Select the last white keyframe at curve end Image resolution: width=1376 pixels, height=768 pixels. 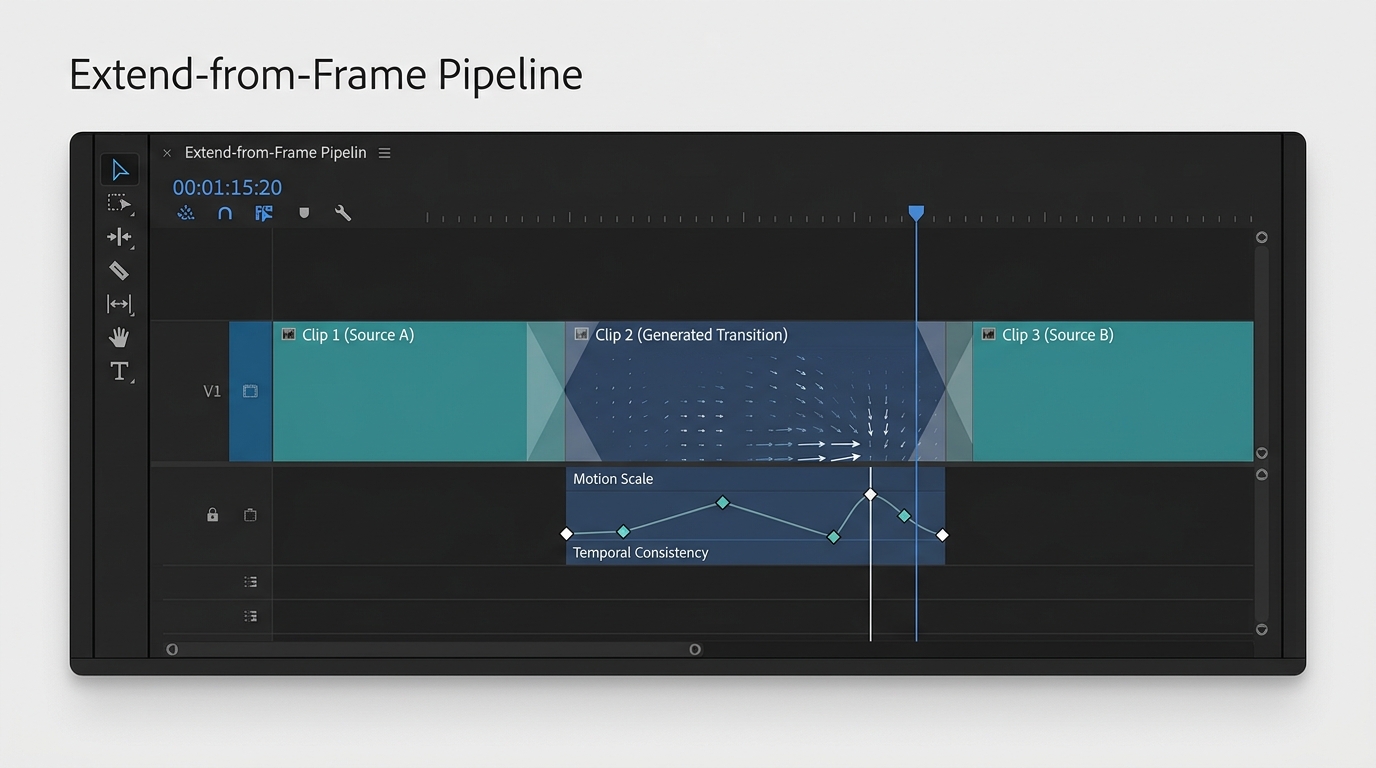pos(942,535)
